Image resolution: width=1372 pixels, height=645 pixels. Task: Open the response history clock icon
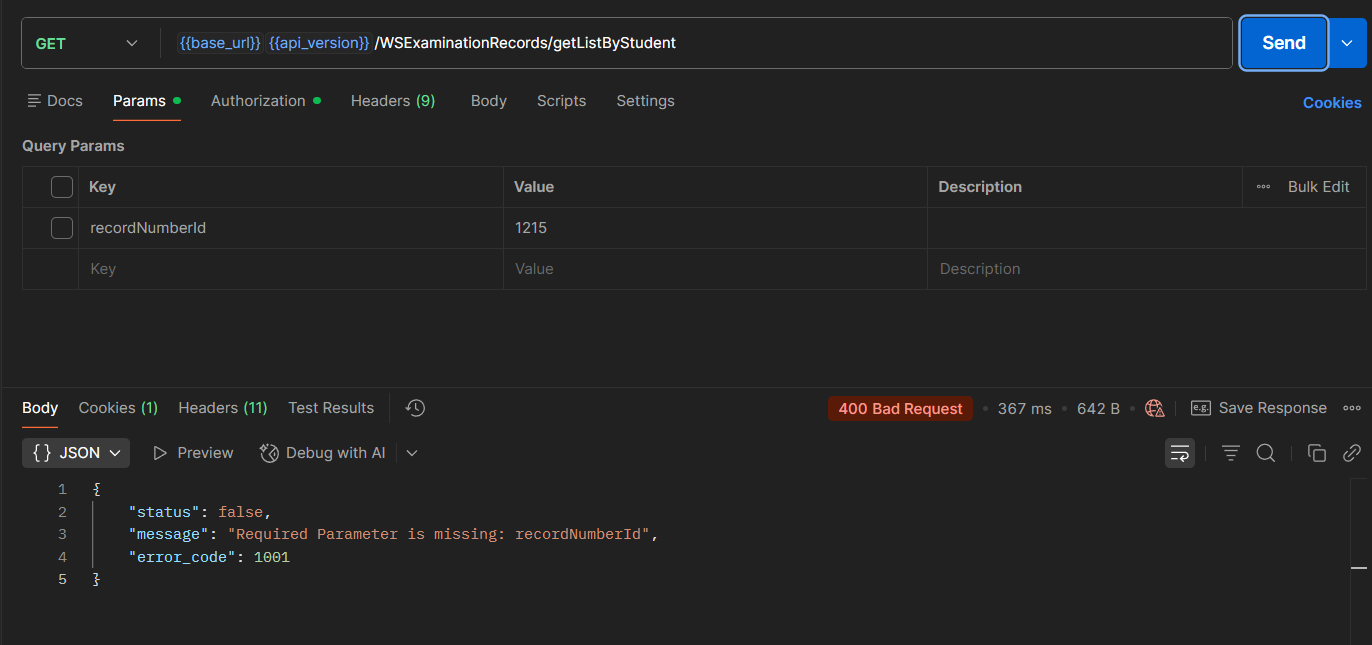coord(416,408)
